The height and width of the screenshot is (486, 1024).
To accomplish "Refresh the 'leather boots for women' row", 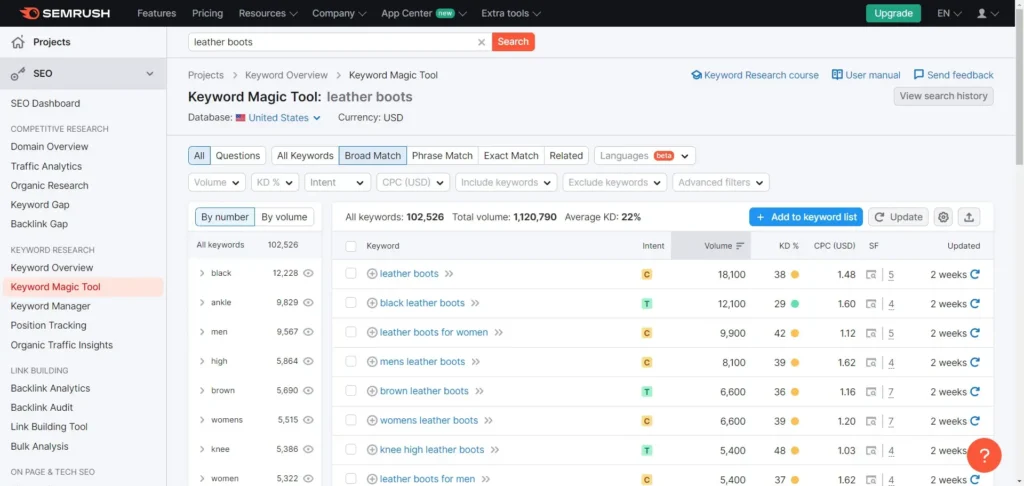I will (x=975, y=333).
